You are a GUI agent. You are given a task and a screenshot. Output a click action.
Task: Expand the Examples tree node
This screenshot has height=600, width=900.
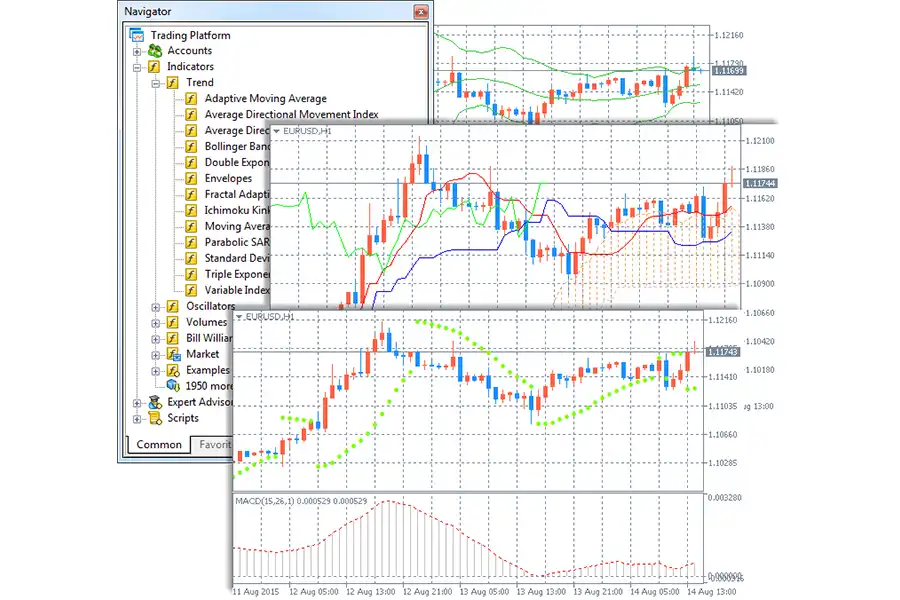[155, 371]
